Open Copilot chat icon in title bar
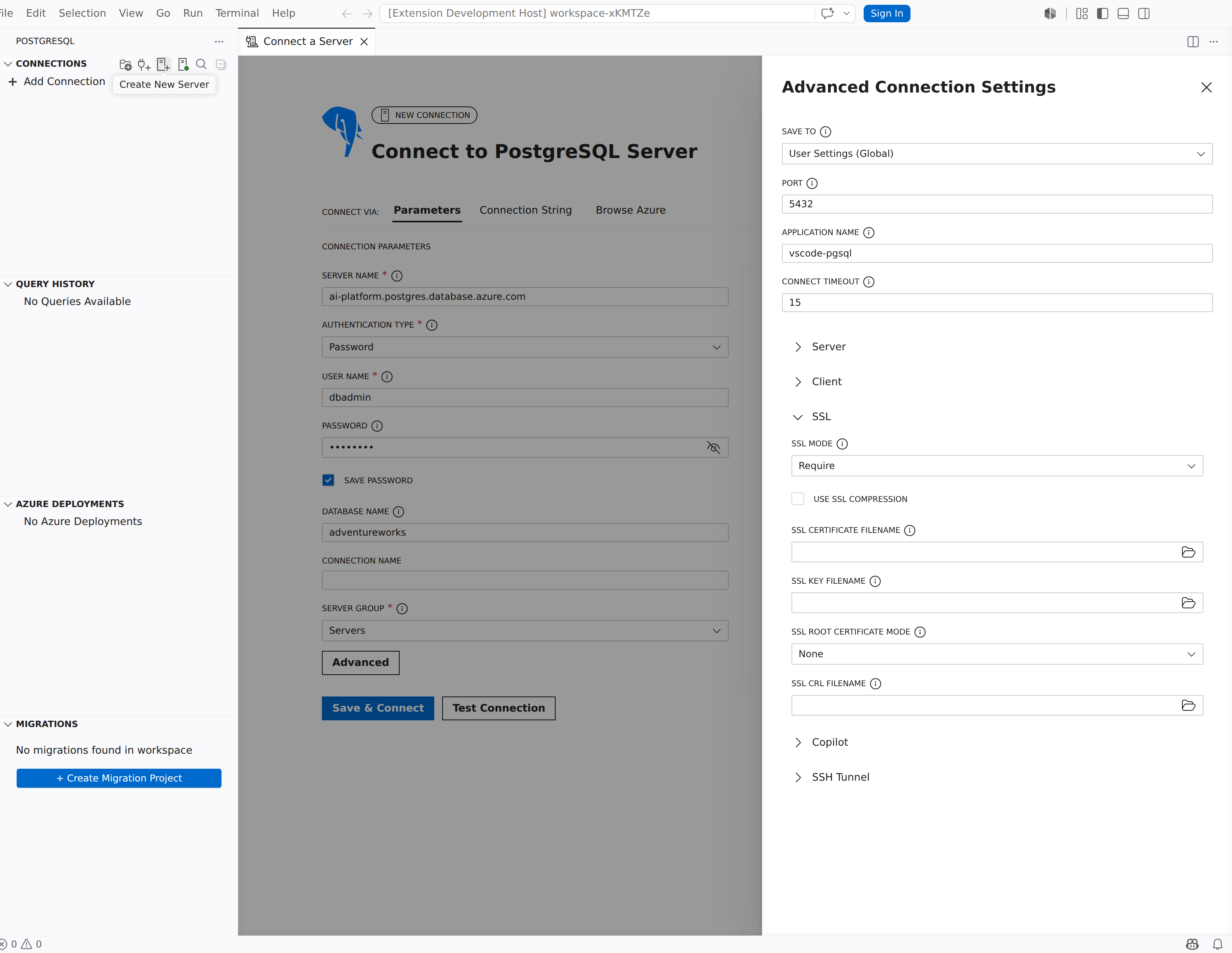 (x=828, y=14)
